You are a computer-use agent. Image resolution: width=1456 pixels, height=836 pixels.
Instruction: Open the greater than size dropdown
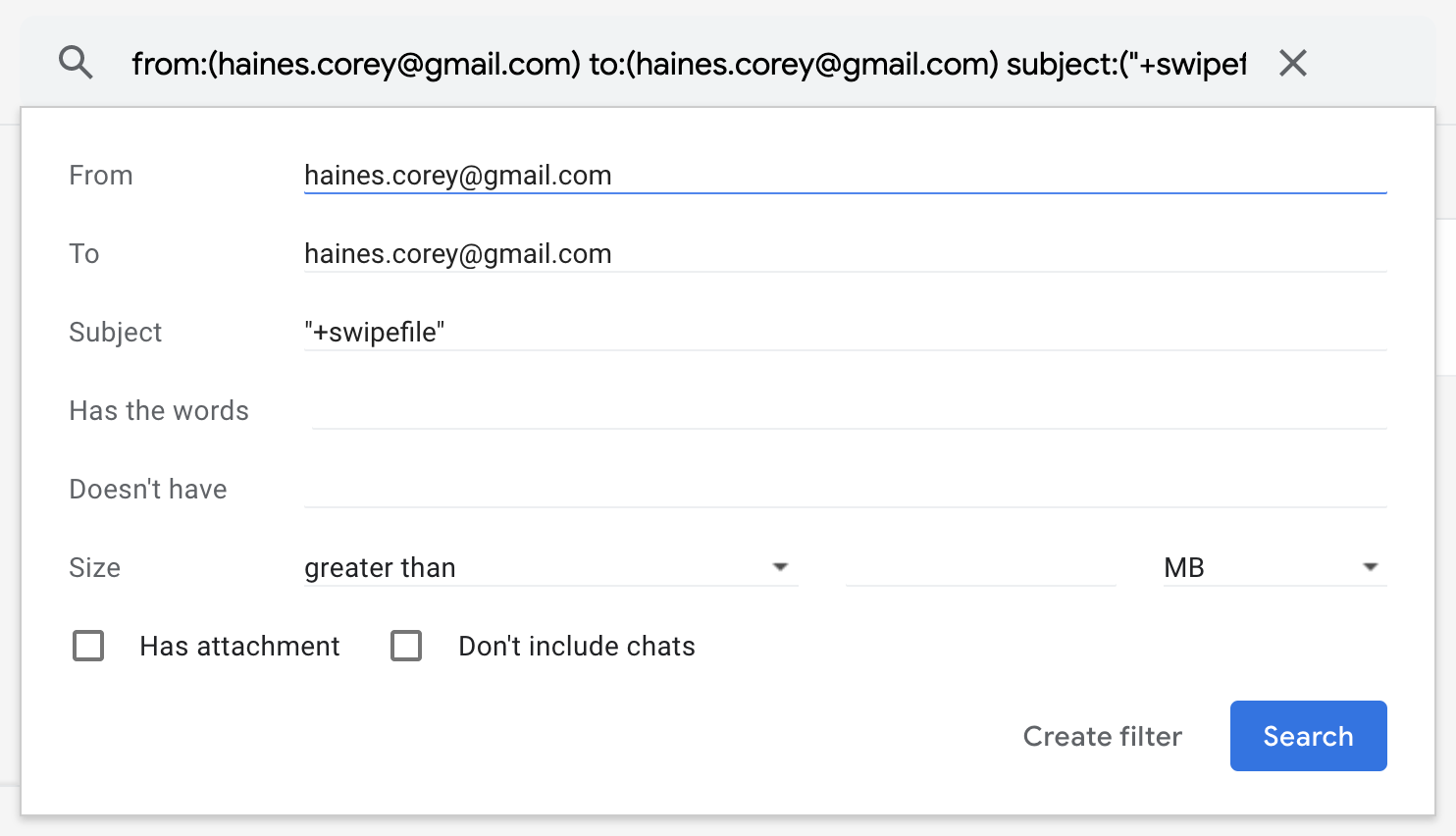549,567
